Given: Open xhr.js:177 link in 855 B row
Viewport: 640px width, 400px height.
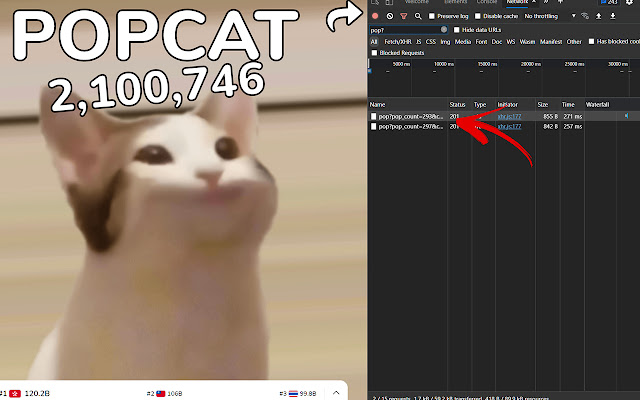Looking at the screenshot, I should pos(509,116).
